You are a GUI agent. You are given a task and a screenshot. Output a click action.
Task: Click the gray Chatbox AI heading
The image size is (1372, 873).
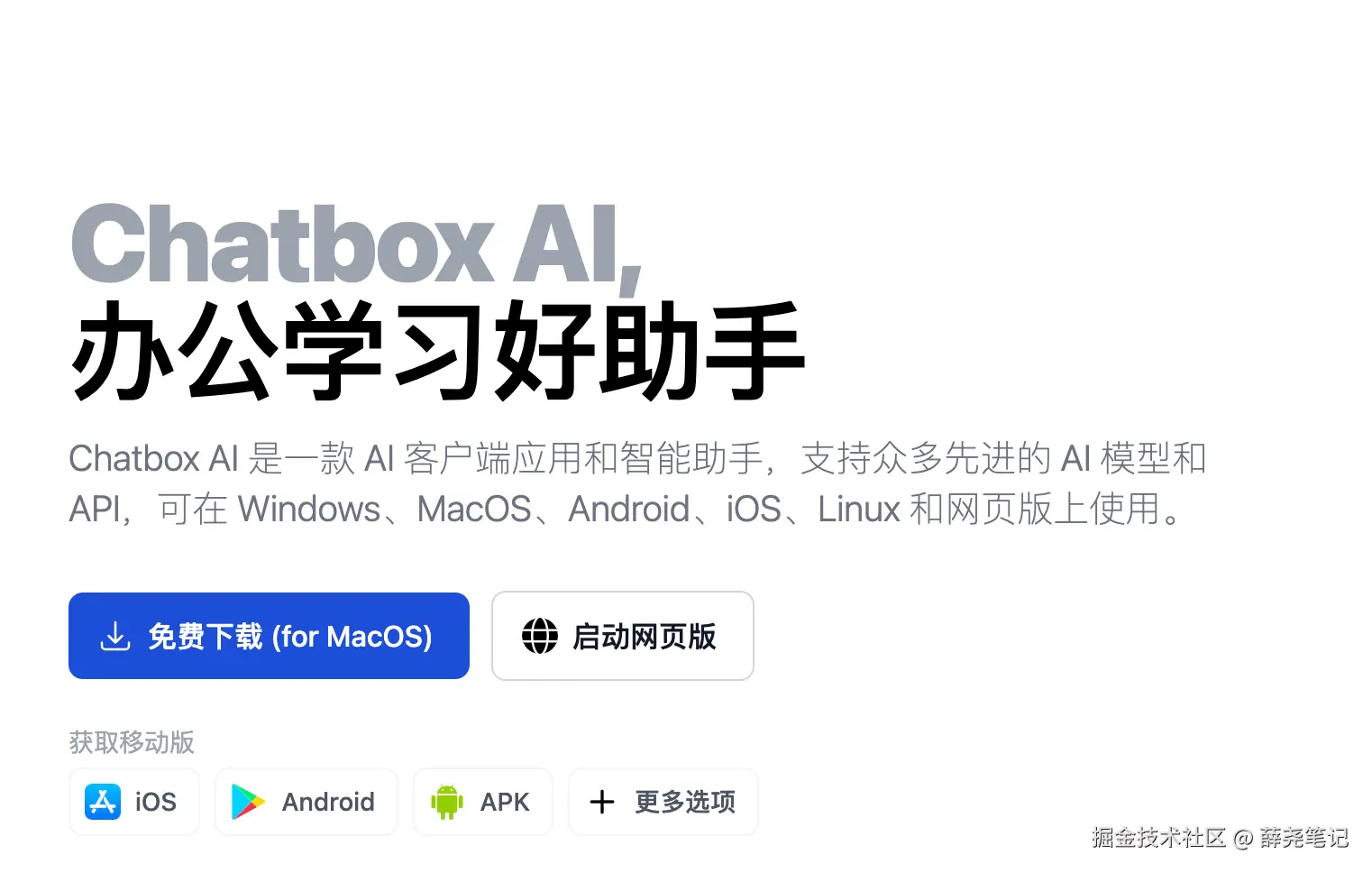(x=356, y=245)
